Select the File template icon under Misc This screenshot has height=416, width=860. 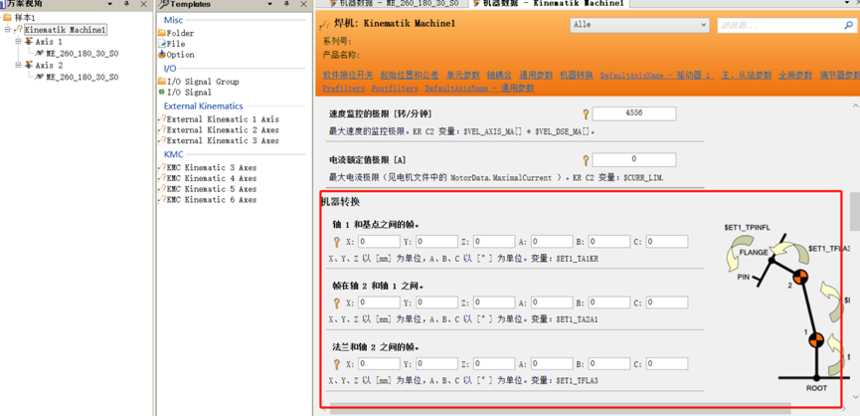[162, 43]
